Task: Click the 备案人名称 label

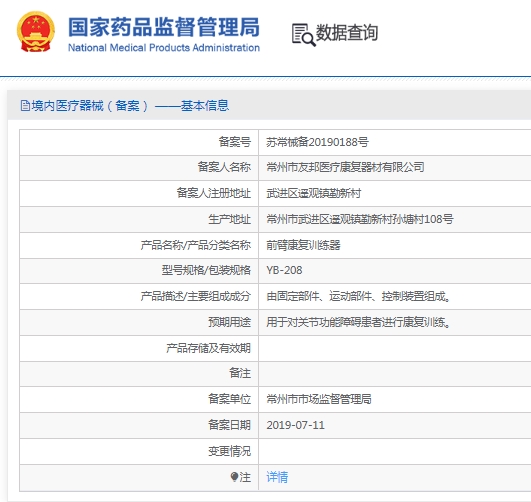Action: (224, 167)
